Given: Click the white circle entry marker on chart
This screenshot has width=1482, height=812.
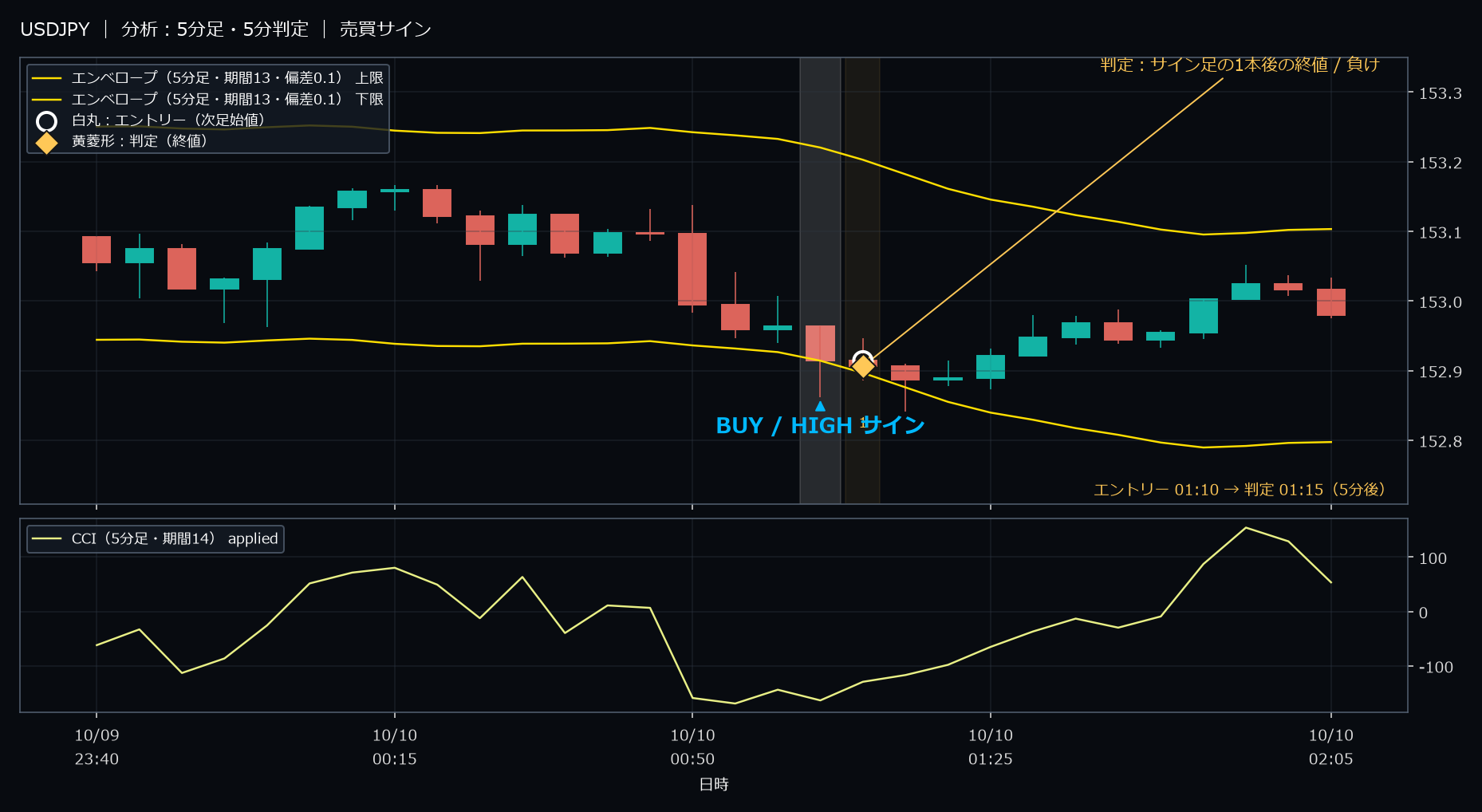Looking at the screenshot, I should pos(862,360).
